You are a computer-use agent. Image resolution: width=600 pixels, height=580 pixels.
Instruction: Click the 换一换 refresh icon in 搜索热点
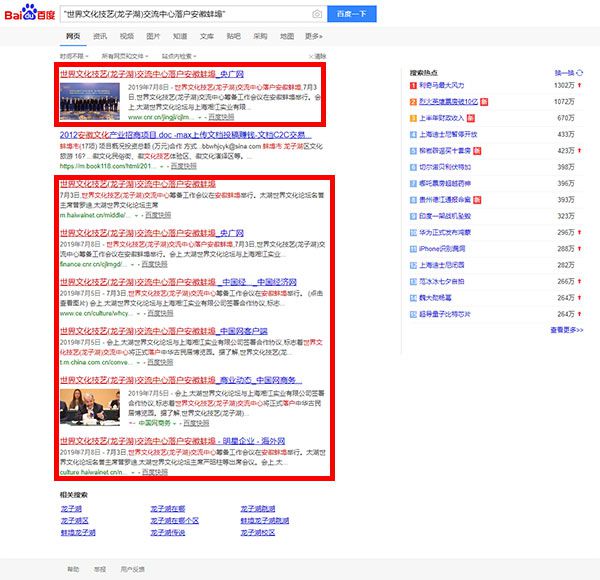tap(580, 73)
